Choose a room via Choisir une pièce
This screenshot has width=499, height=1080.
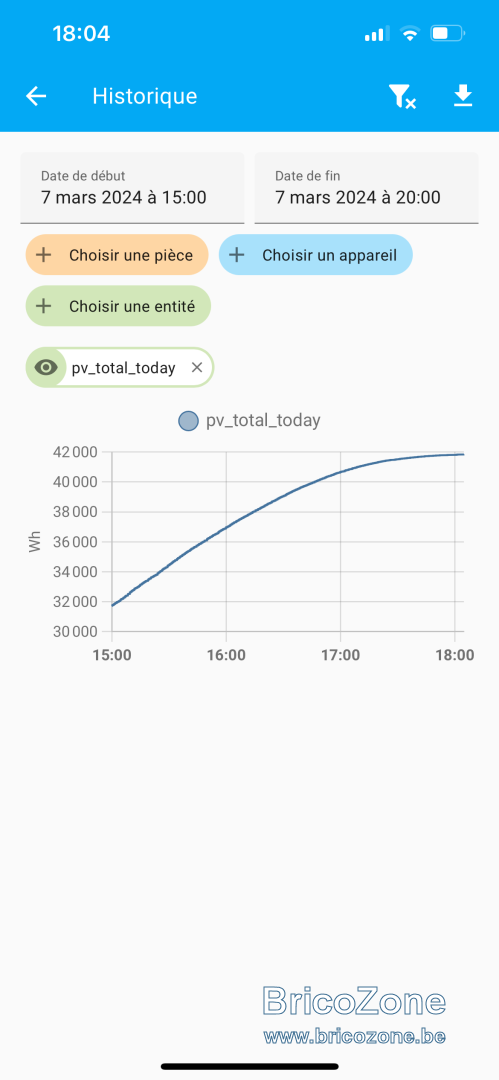coord(117,255)
